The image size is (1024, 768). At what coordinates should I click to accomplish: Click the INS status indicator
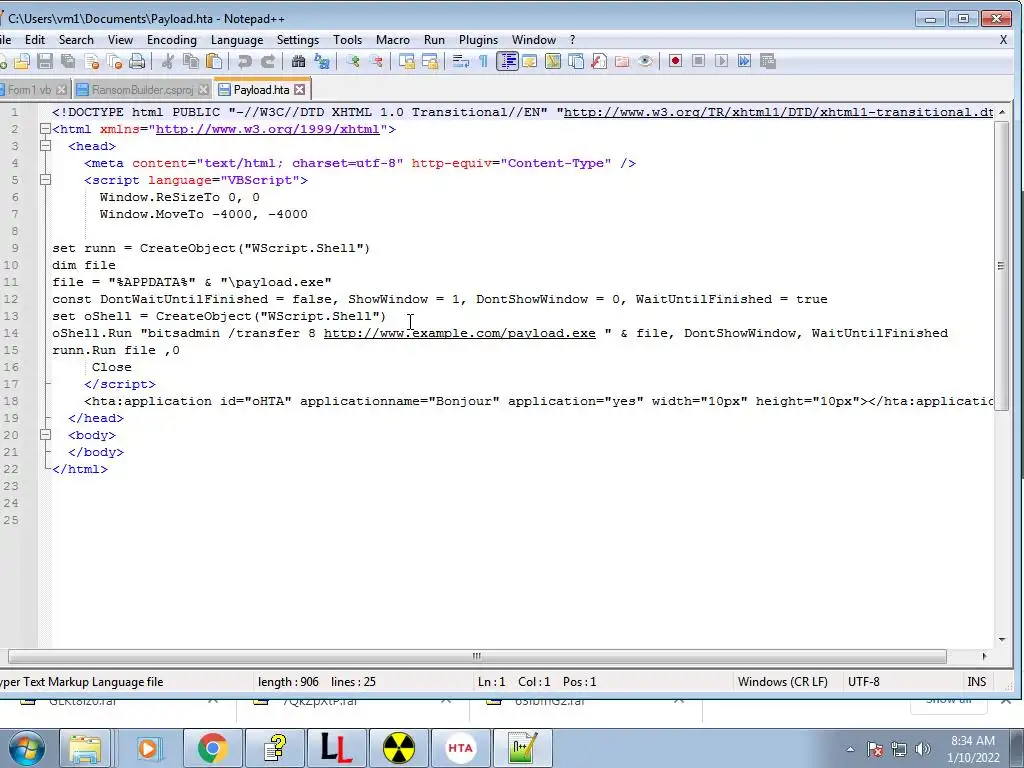coord(977,682)
